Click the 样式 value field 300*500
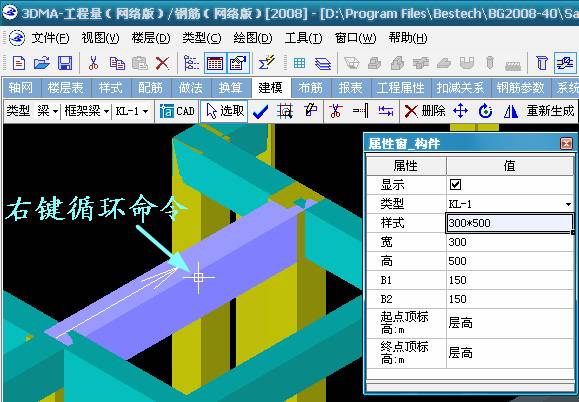 (510, 223)
